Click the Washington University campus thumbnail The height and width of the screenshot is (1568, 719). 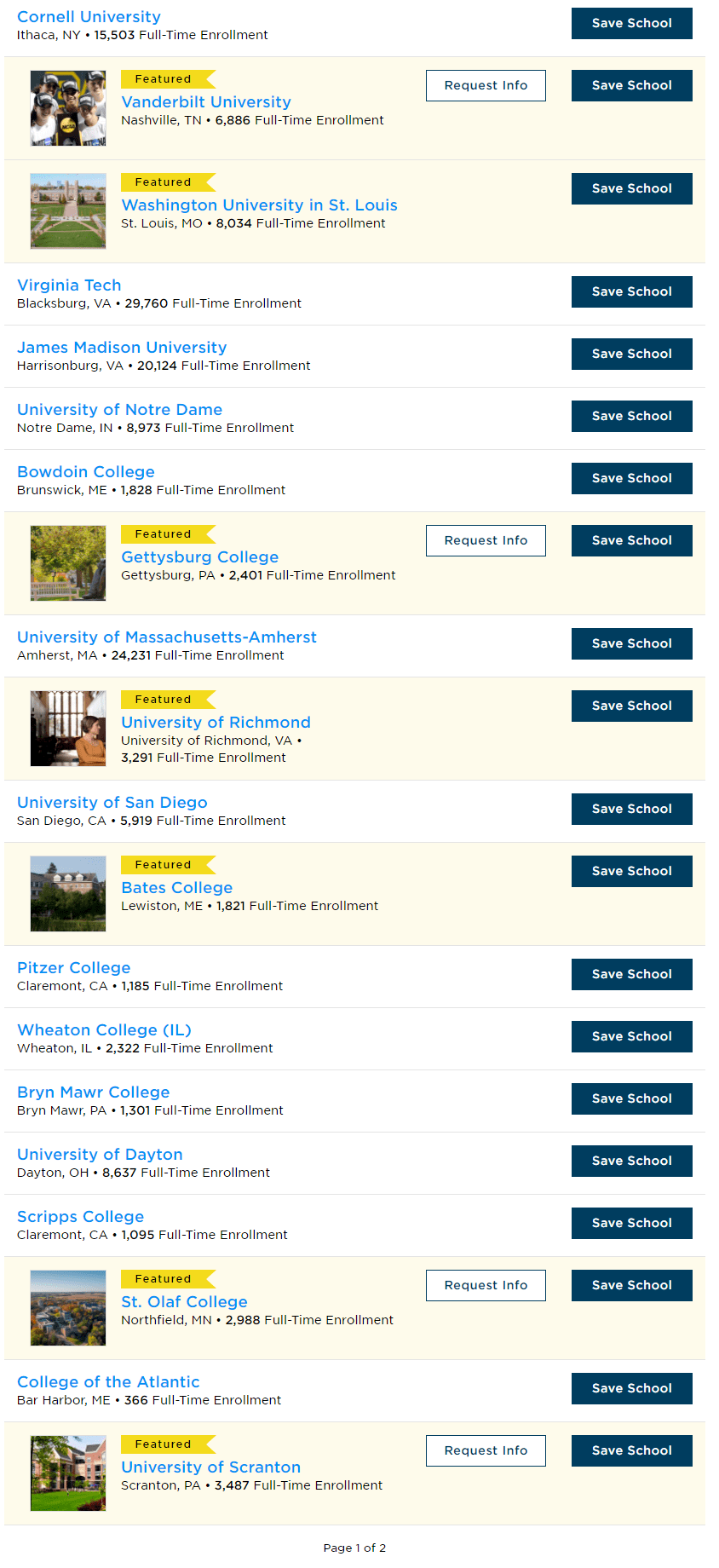(x=68, y=211)
